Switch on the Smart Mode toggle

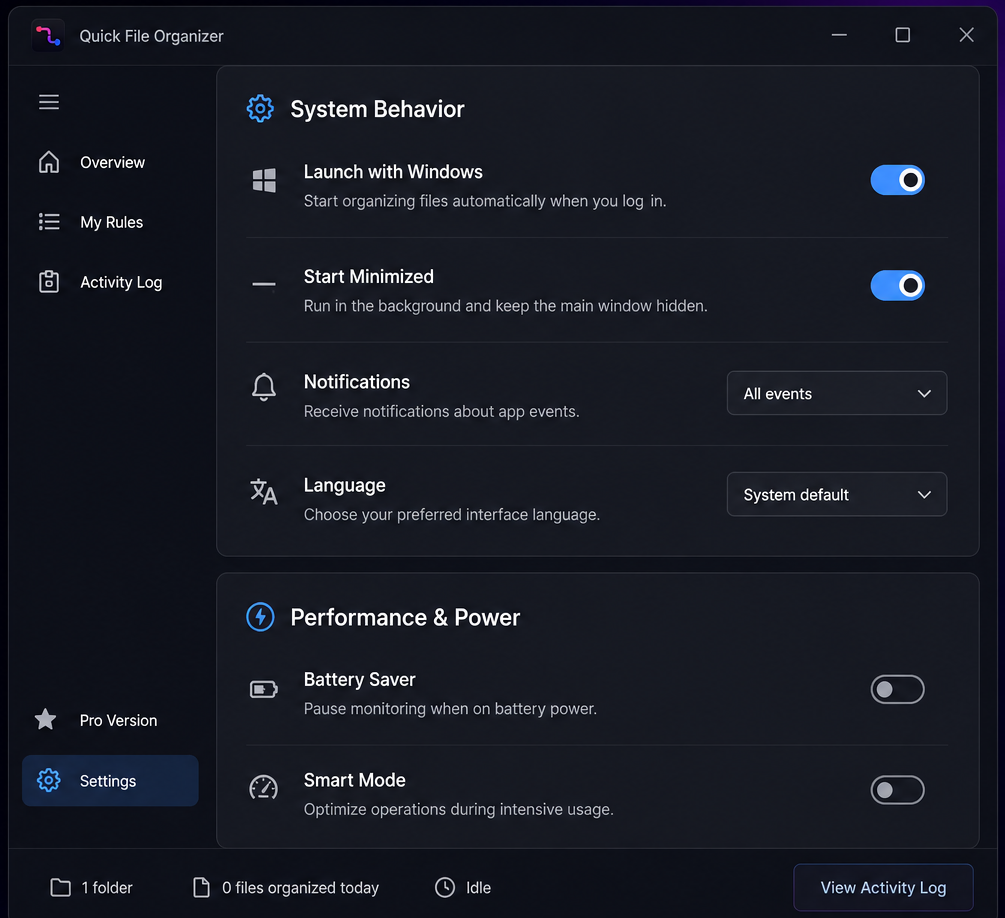[897, 790]
